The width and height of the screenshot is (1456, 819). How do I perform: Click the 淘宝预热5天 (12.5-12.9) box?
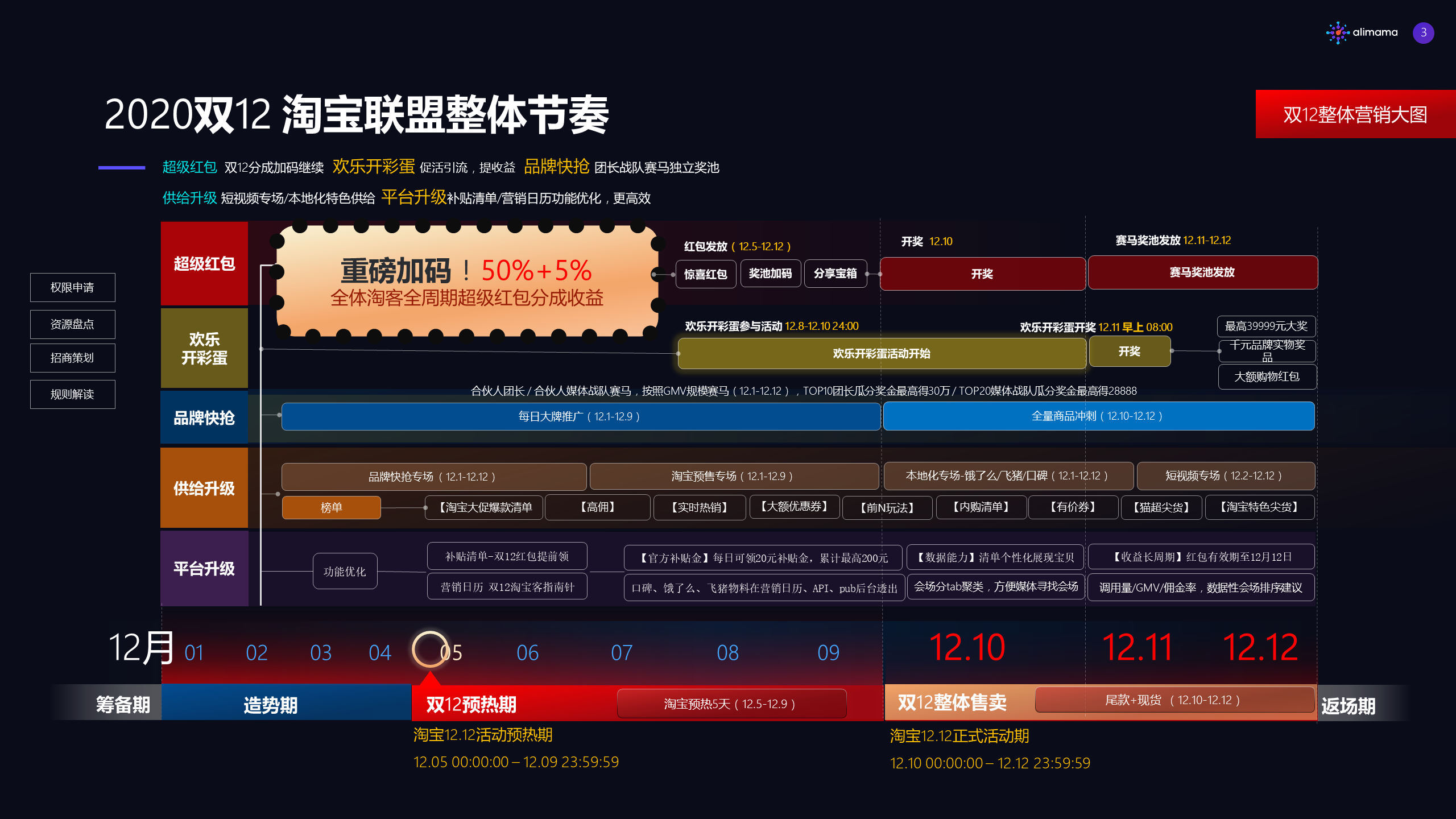click(x=731, y=704)
